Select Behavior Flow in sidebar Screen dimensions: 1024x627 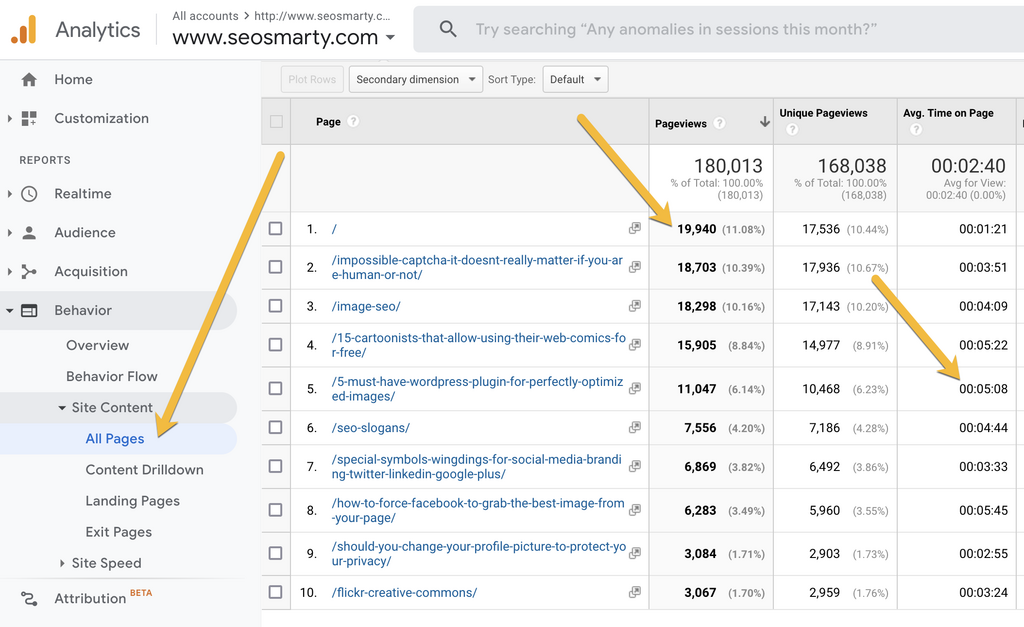[111, 376]
